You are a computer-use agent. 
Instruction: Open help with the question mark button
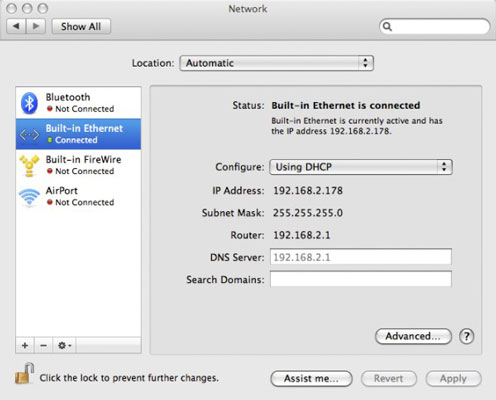click(x=466, y=336)
